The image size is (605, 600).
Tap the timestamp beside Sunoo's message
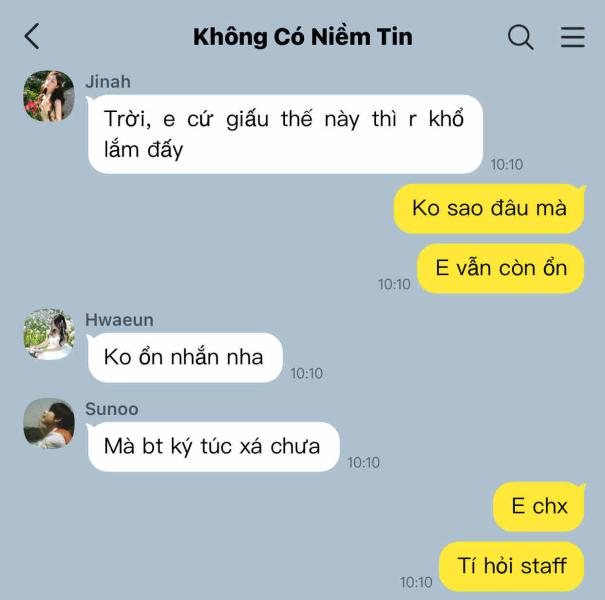click(x=363, y=463)
